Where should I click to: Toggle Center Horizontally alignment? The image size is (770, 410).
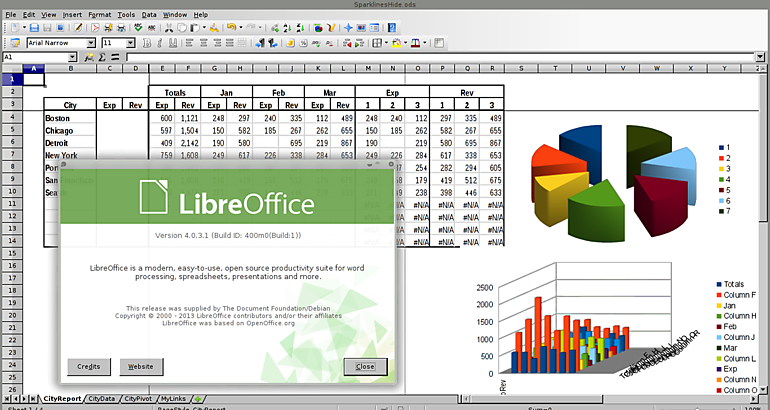203,43
